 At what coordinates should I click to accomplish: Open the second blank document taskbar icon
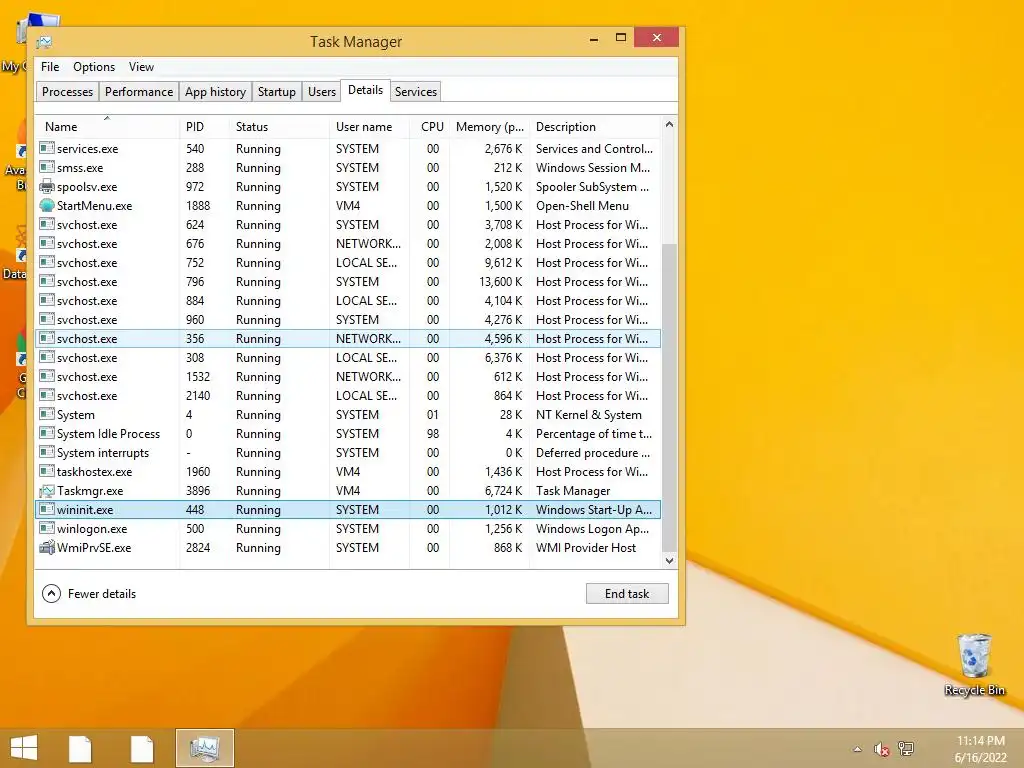(x=142, y=748)
